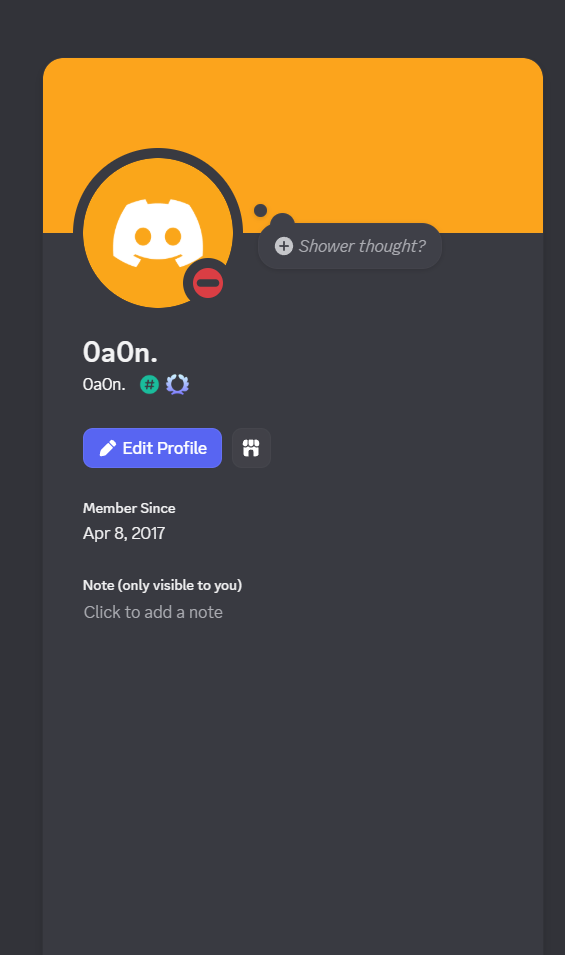The height and width of the screenshot is (955, 565).
Task: Open the Shop via the storefront icon
Action: coord(251,448)
